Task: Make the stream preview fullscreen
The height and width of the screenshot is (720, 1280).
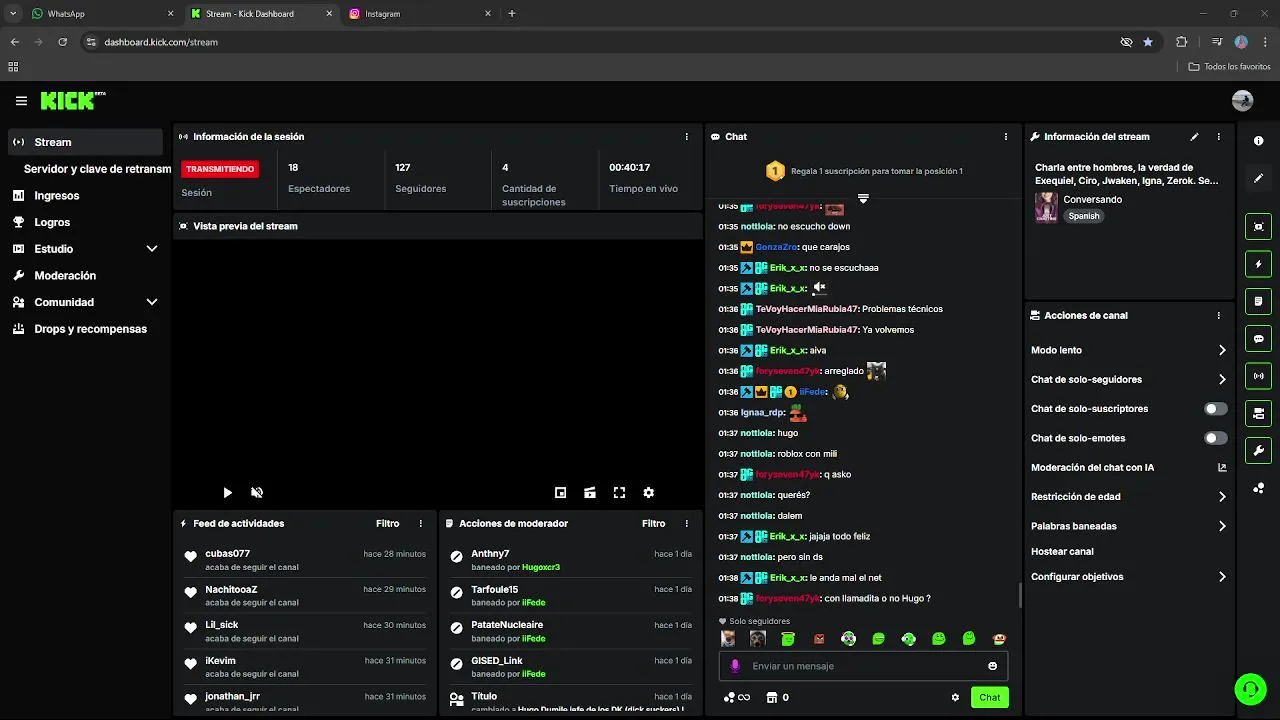Action: [619, 493]
